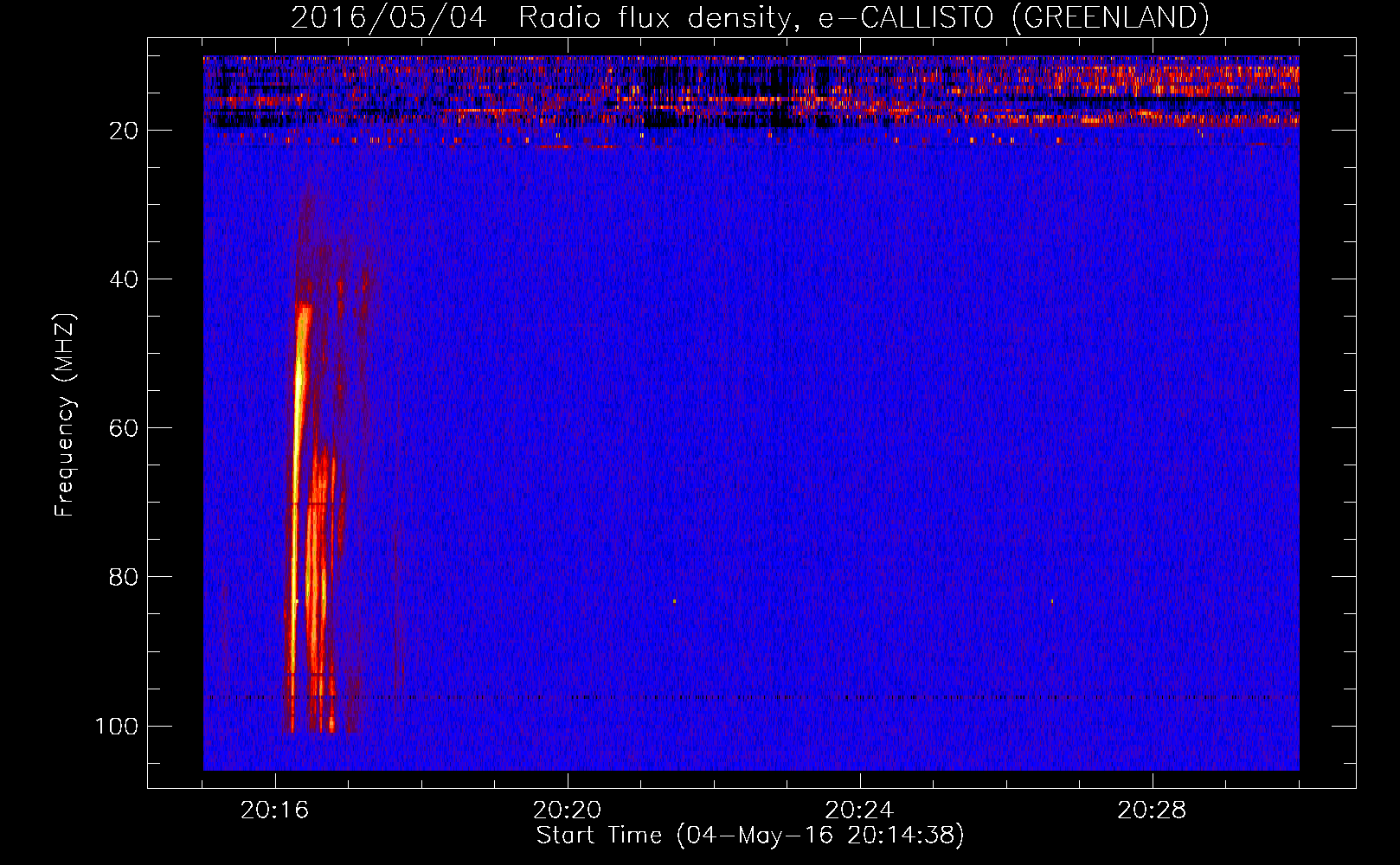Click the 20 MHz frequency tick label
The image size is (1400, 865).
(x=124, y=131)
